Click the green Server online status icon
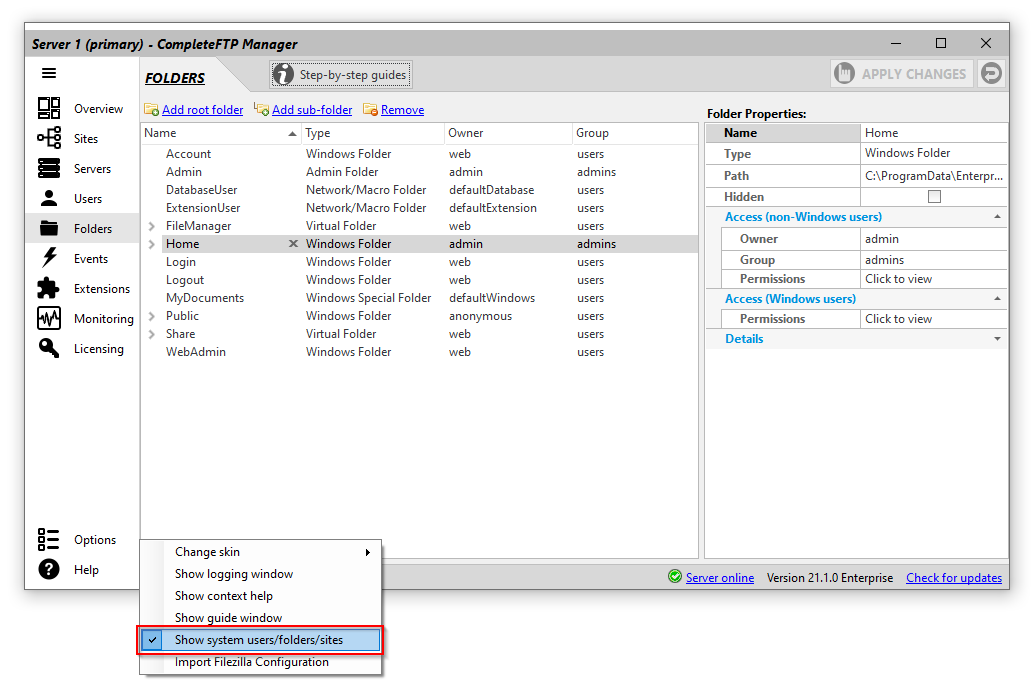The width and height of the screenshot is (1033, 683). tap(675, 577)
